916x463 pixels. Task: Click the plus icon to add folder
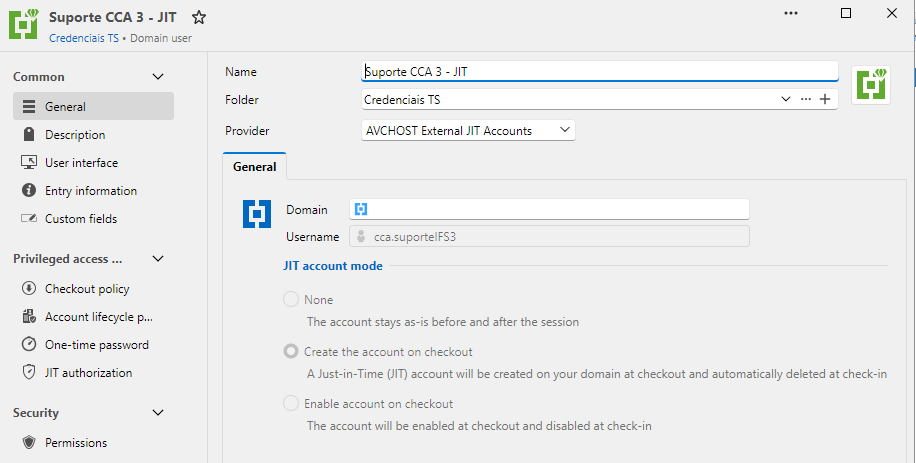tap(825, 99)
